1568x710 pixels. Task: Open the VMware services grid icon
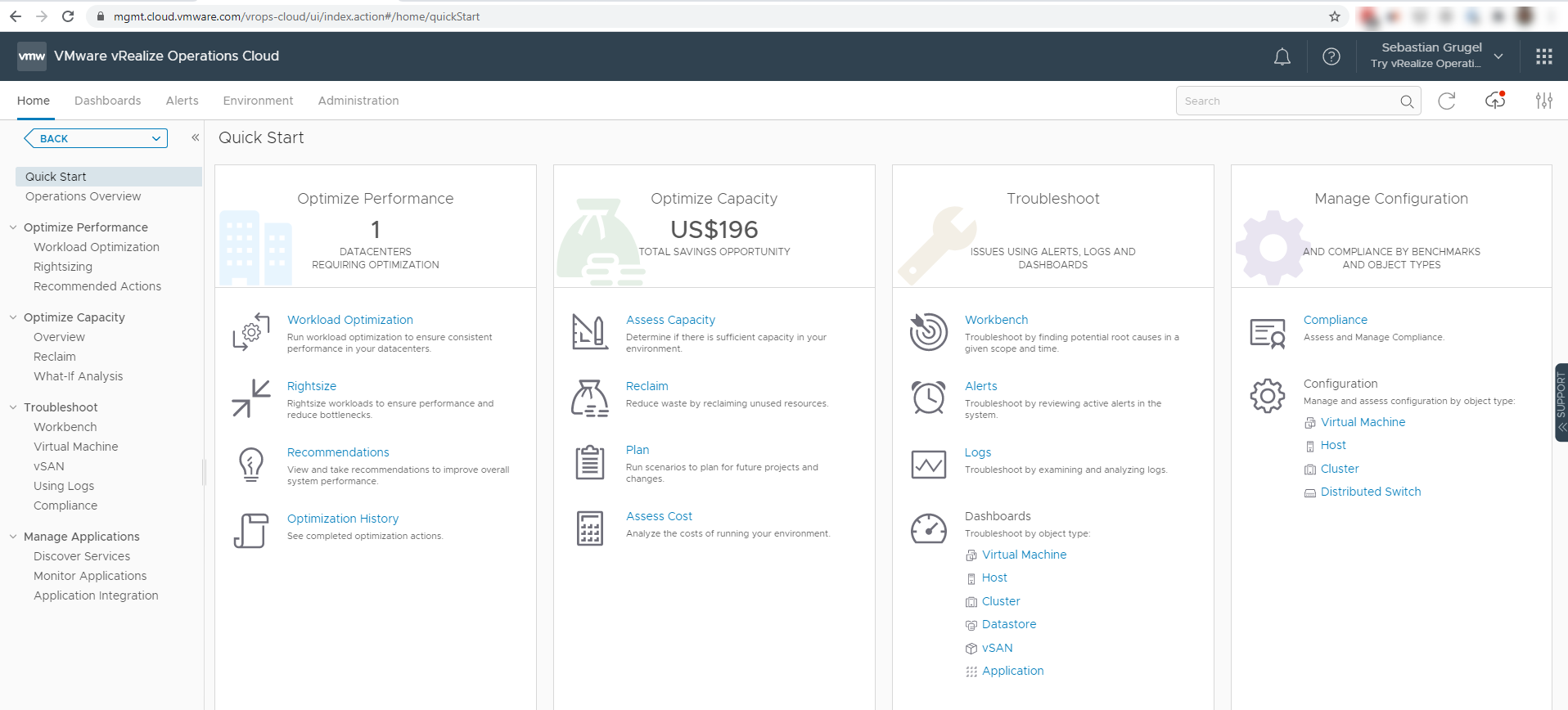[1543, 56]
